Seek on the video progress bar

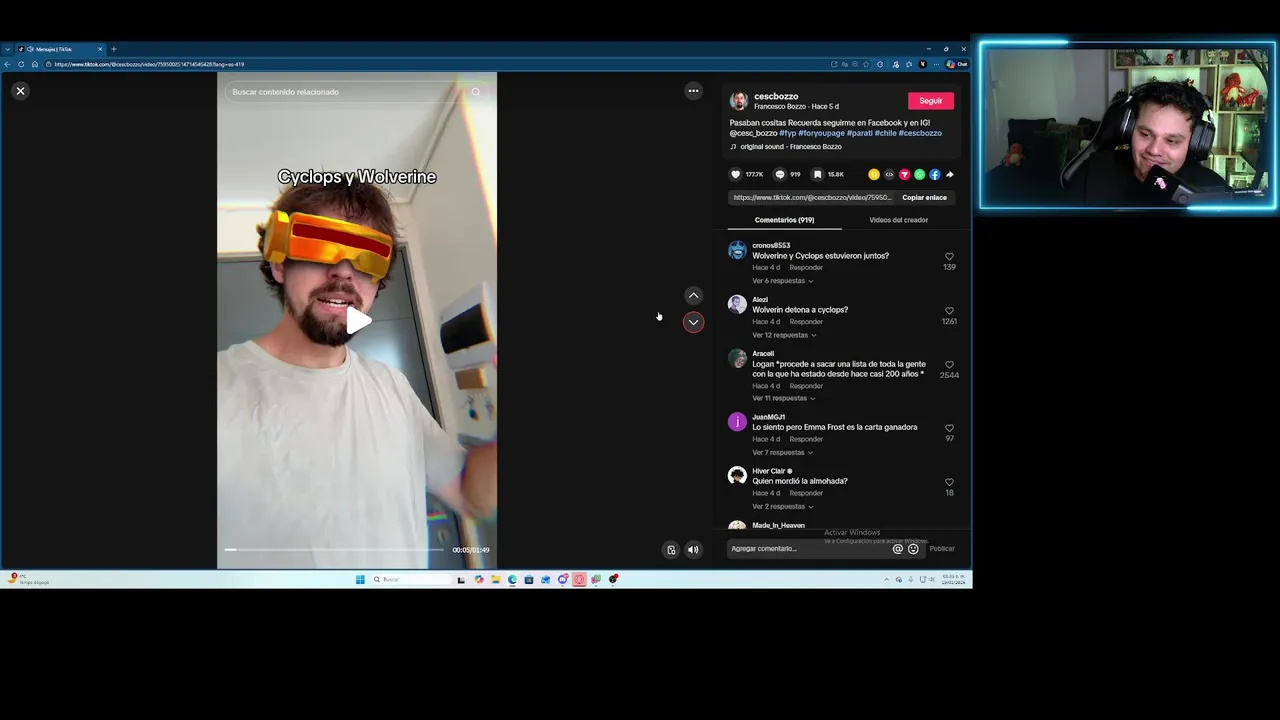[334, 549]
